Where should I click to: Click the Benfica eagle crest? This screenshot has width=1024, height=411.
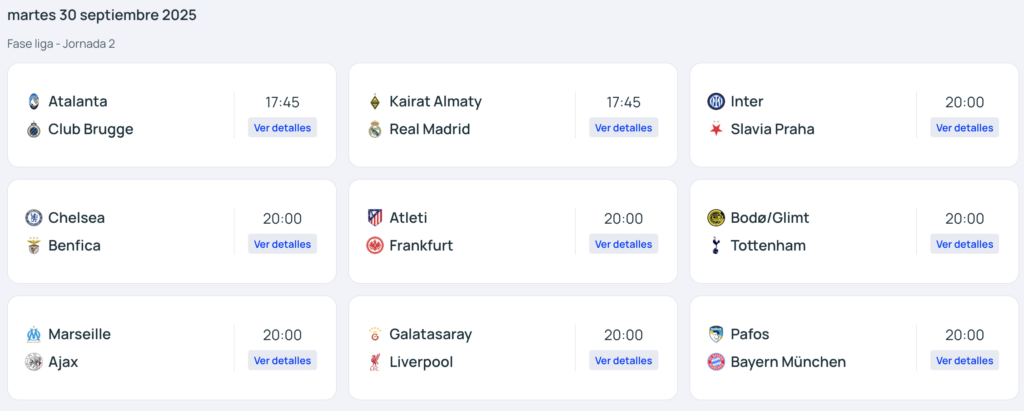(34, 246)
